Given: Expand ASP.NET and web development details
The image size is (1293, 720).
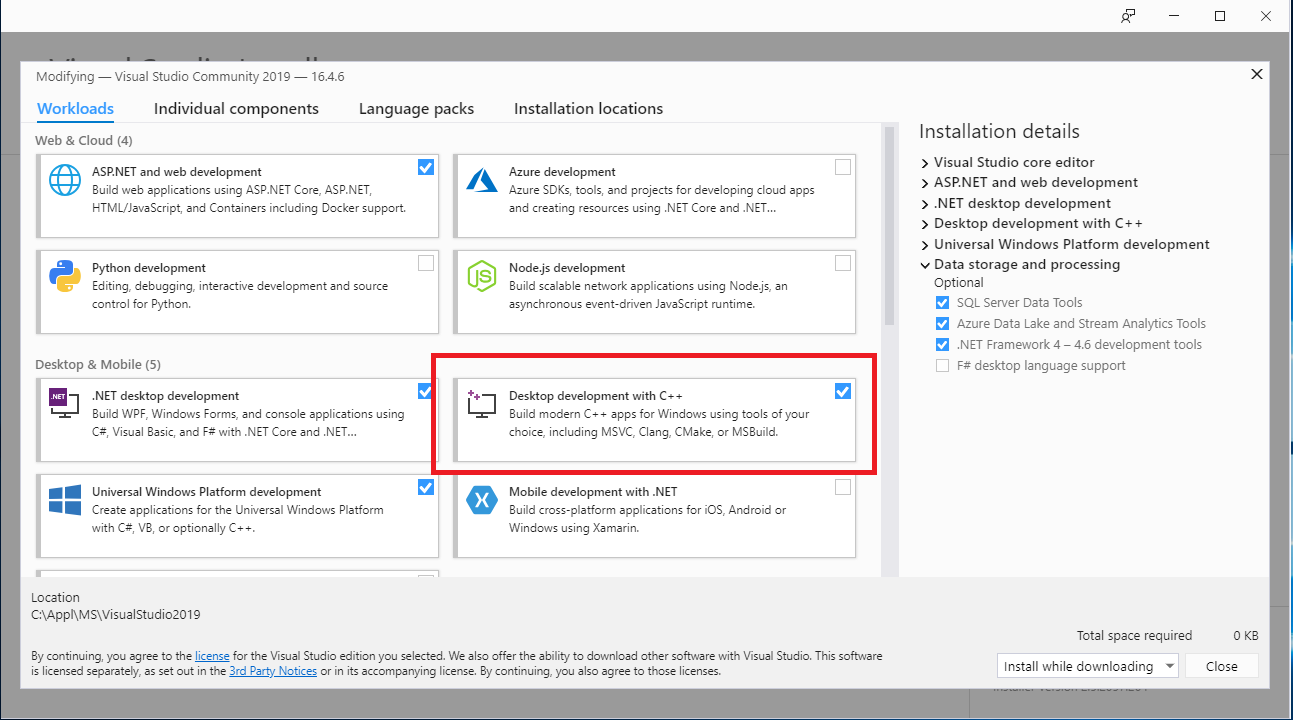Looking at the screenshot, I should pos(925,183).
